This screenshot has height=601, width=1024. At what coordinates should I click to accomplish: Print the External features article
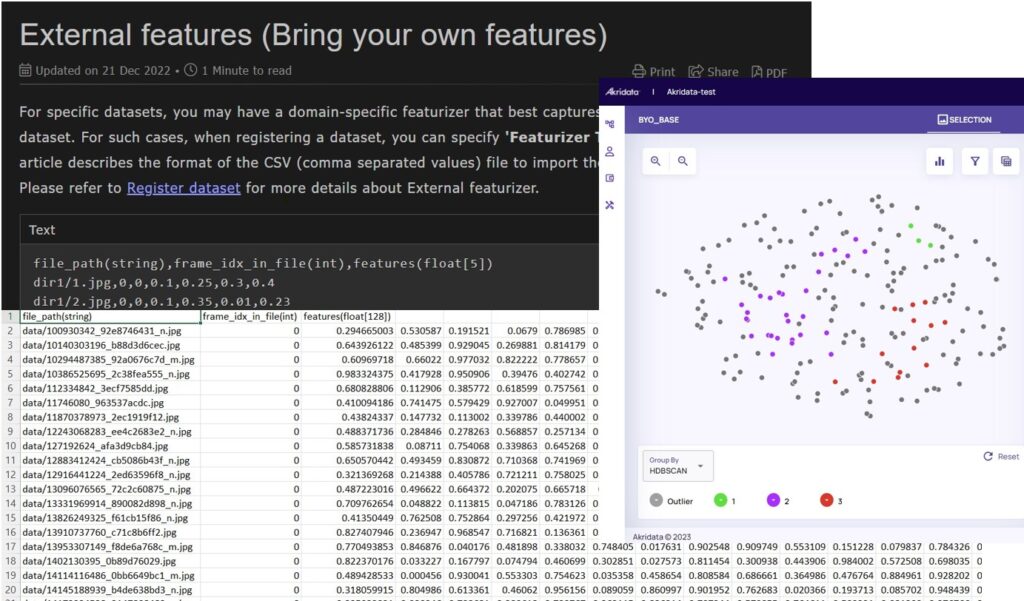655,72
